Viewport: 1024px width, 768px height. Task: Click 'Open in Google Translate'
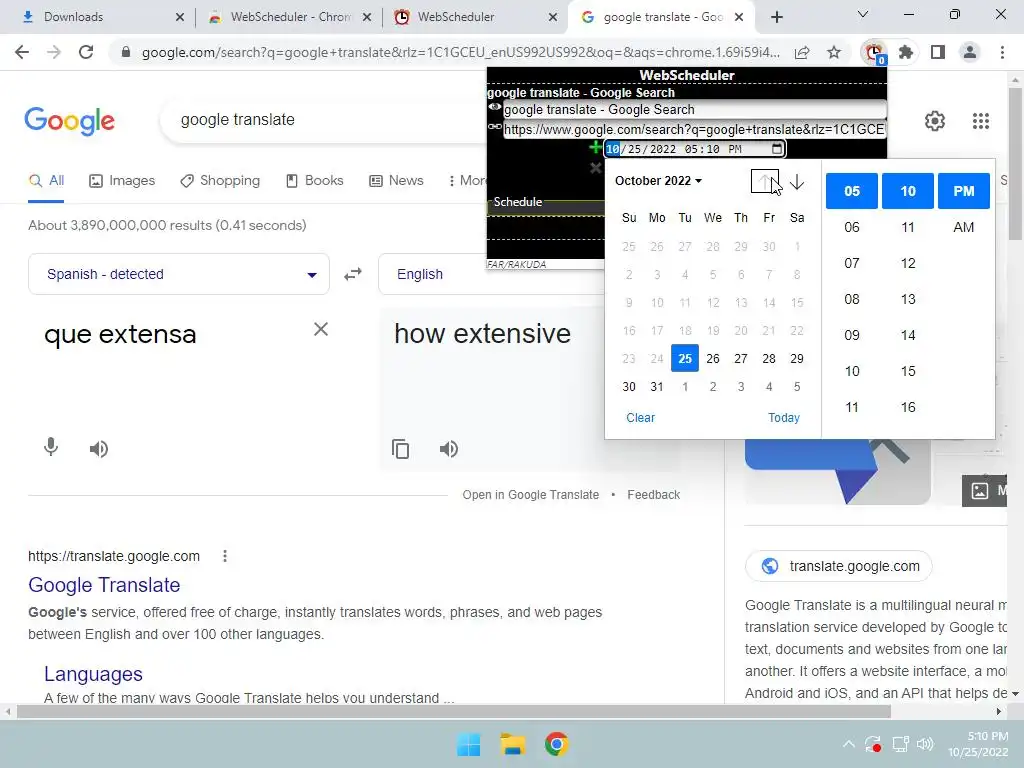coord(530,495)
